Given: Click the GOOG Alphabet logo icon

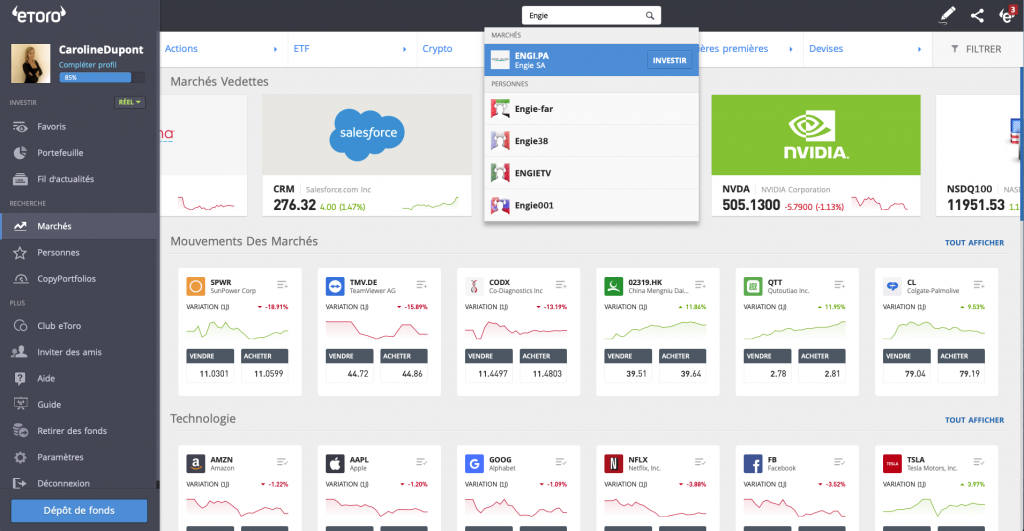Looking at the screenshot, I should click(x=474, y=464).
